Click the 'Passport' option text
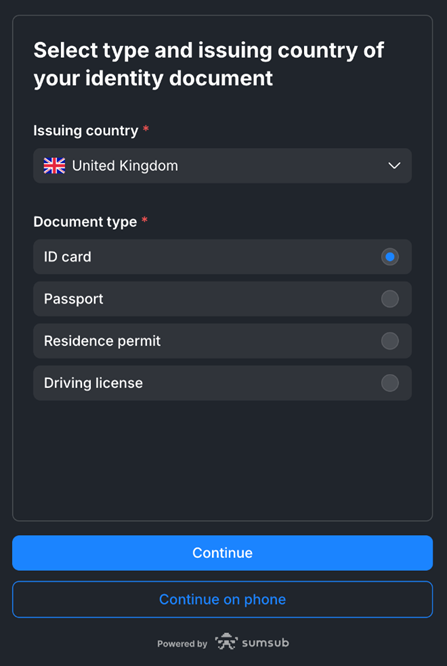447x666 pixels. 74,299
